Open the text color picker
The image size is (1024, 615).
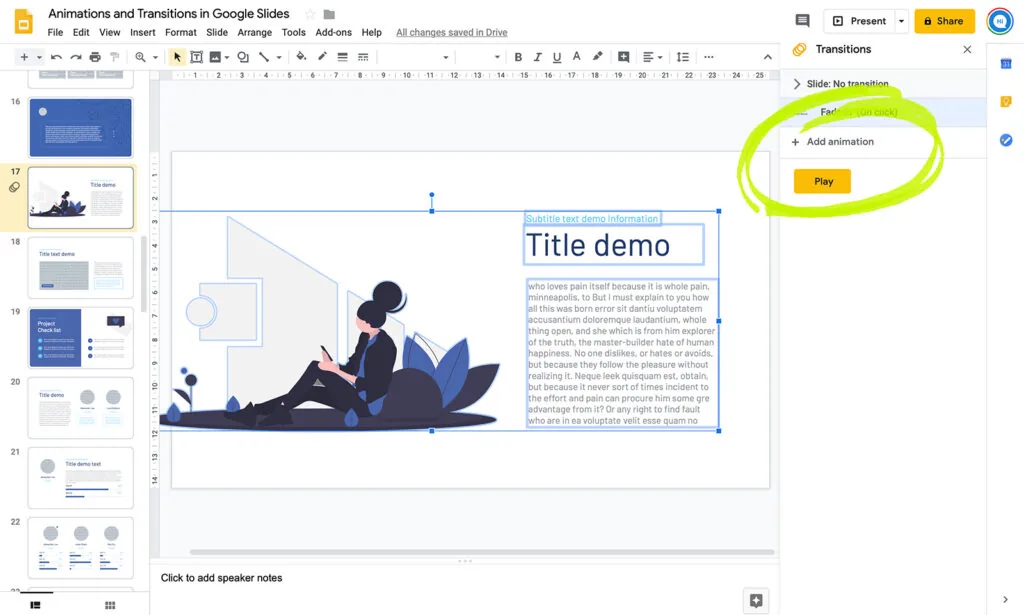pyautogui.click(x=577, y=57)
